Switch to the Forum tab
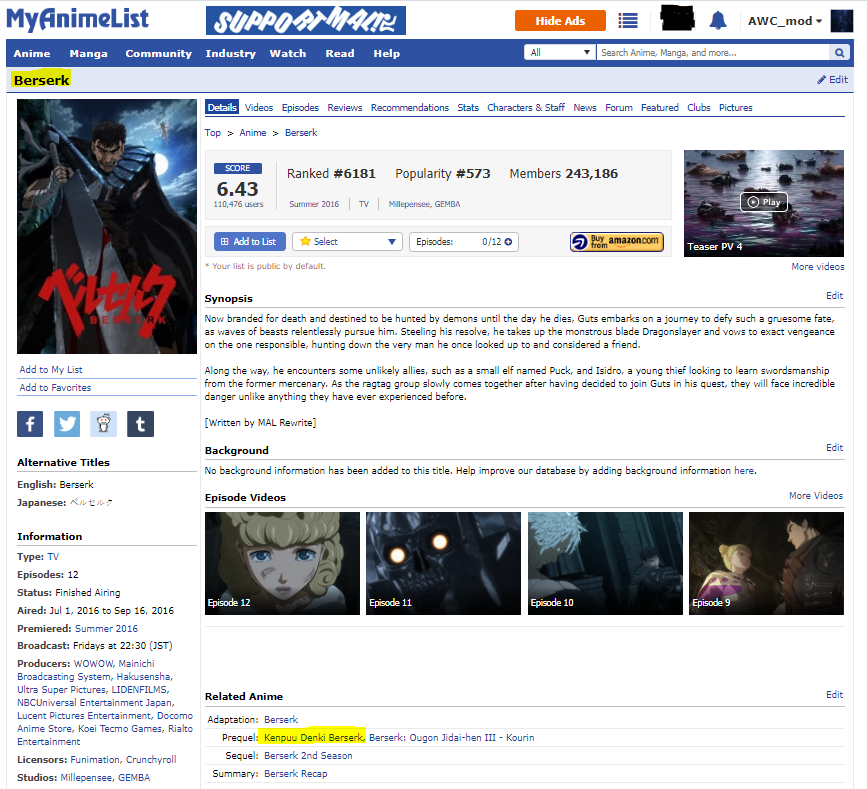 619,108
